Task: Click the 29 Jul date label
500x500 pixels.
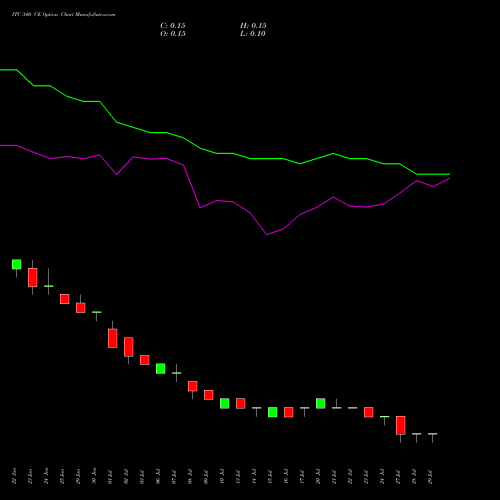Action: pos(430,476)
